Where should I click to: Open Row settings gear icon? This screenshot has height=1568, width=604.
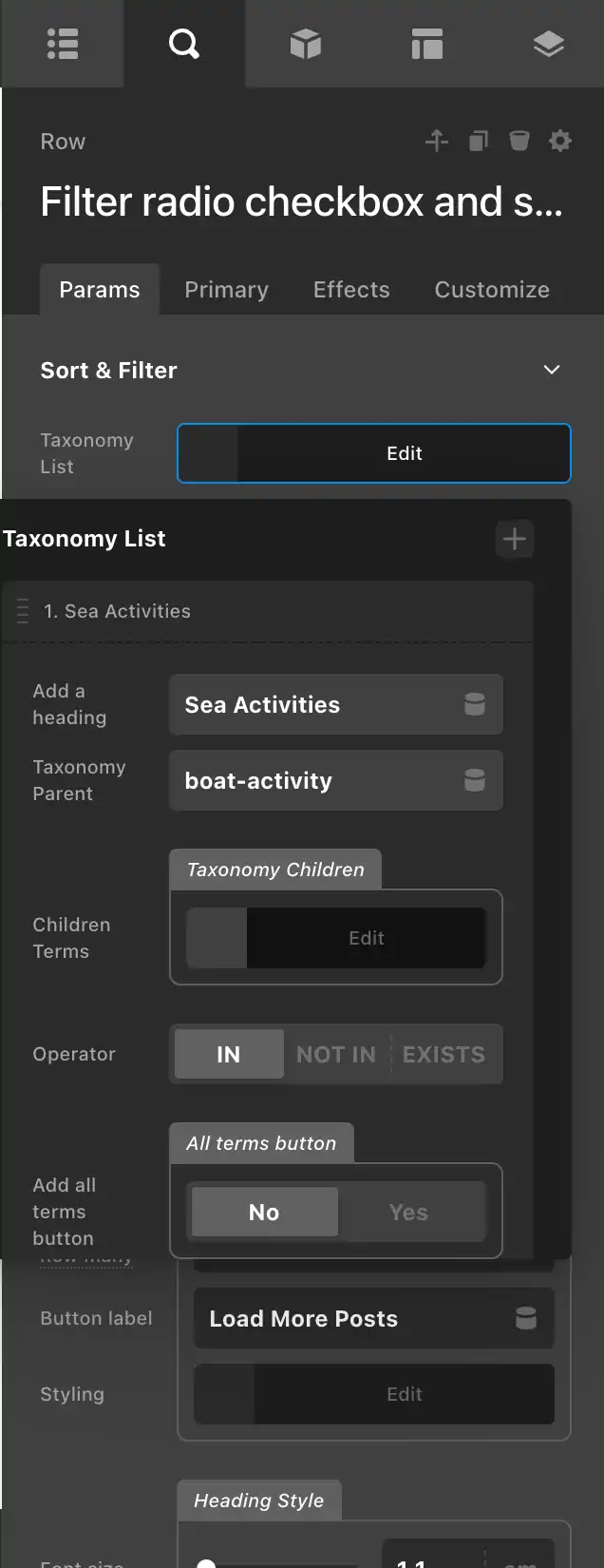point(560,142)
